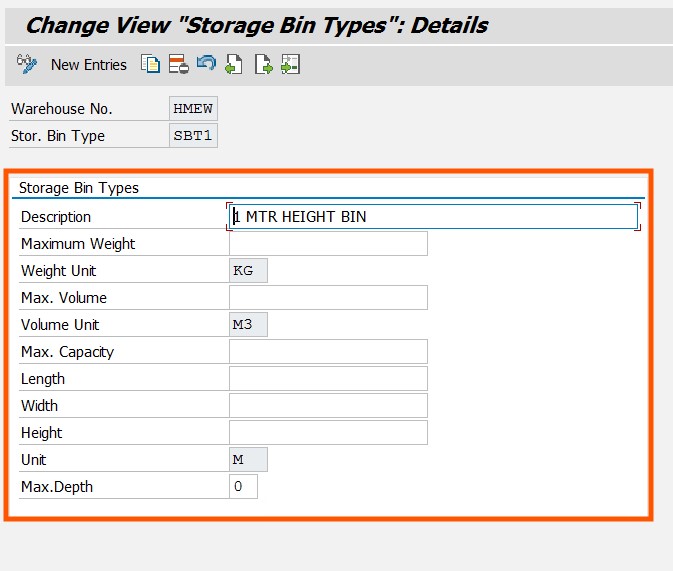
Task: Focus the Maximum Weight input field
Action: [328, 244]
